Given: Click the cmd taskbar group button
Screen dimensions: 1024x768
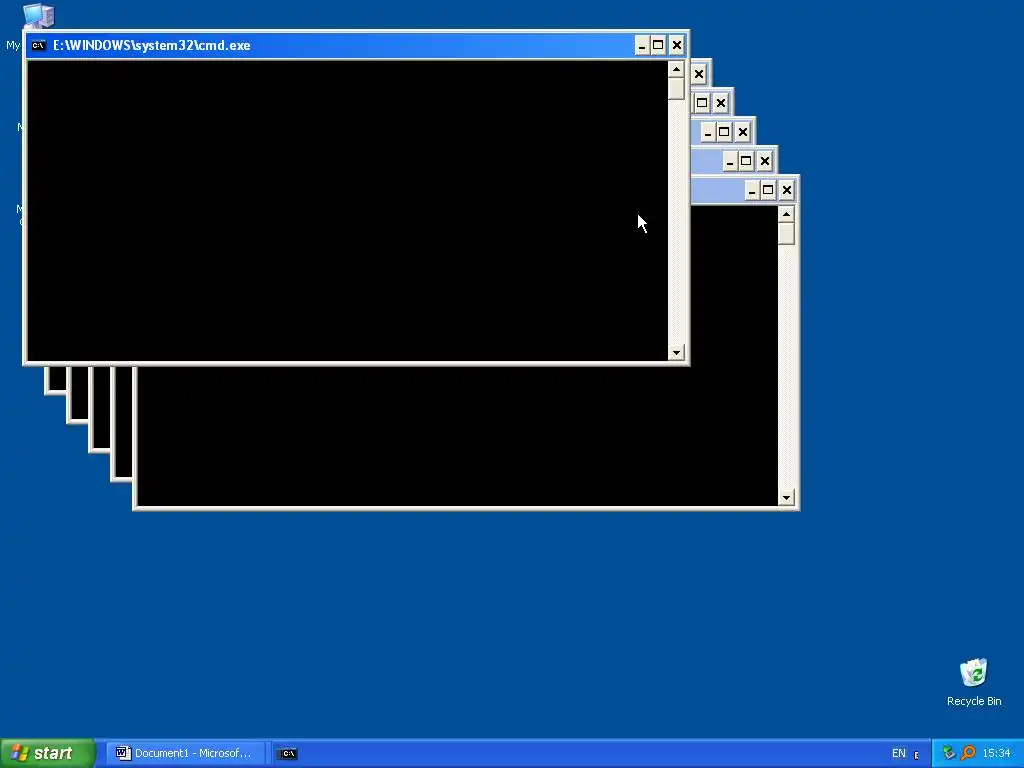Looking at the screenshot, I should pyautogui.click(x=287, y=754).
